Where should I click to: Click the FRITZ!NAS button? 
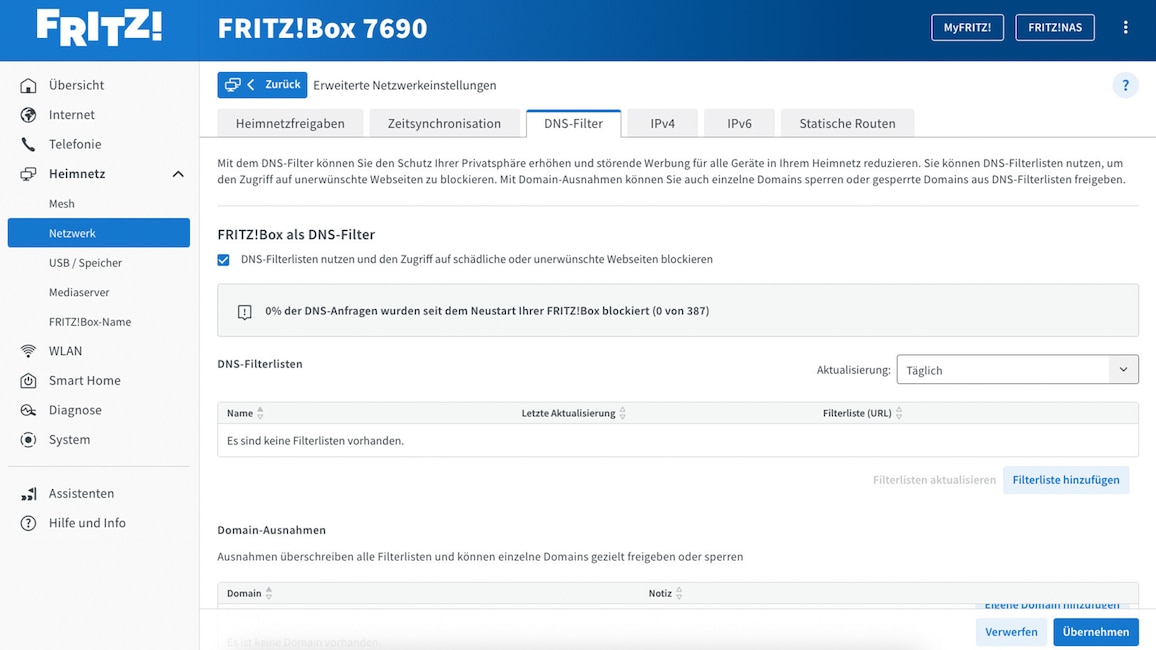pos(1055,27)
